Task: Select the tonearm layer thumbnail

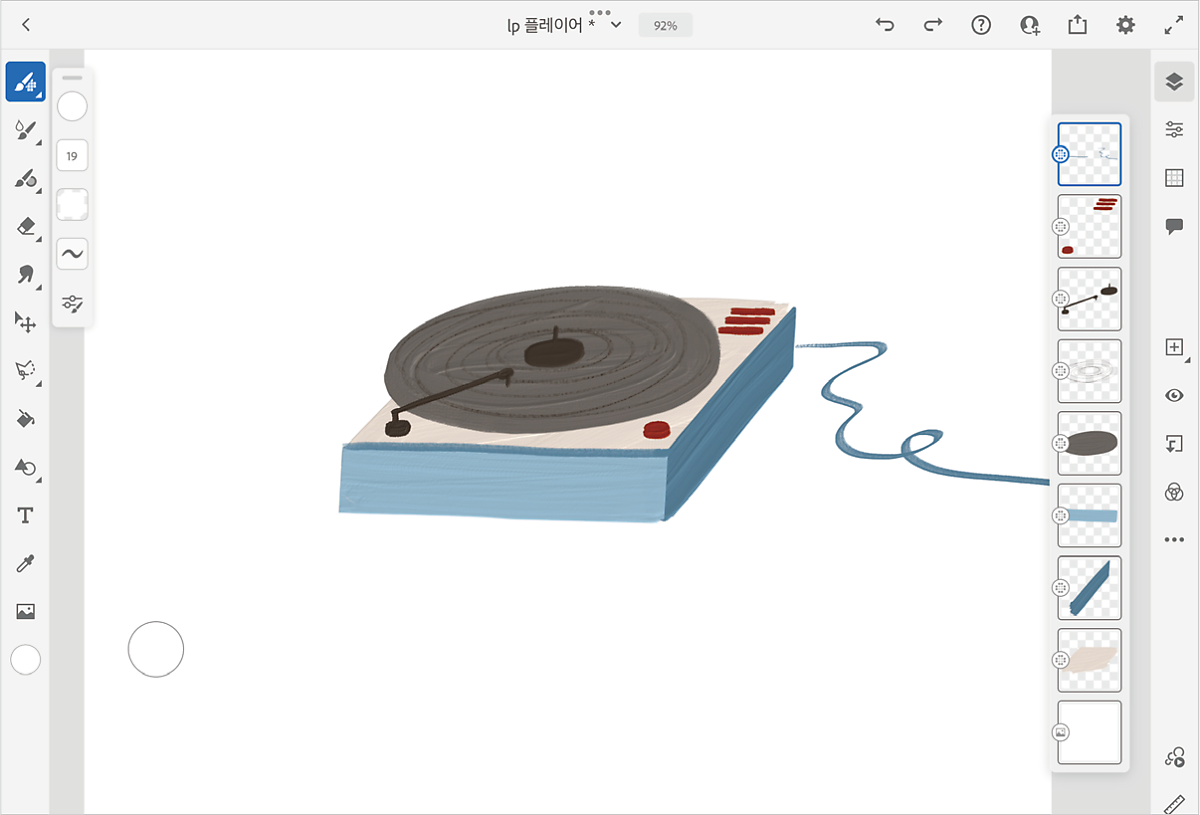Action: 1090,299
